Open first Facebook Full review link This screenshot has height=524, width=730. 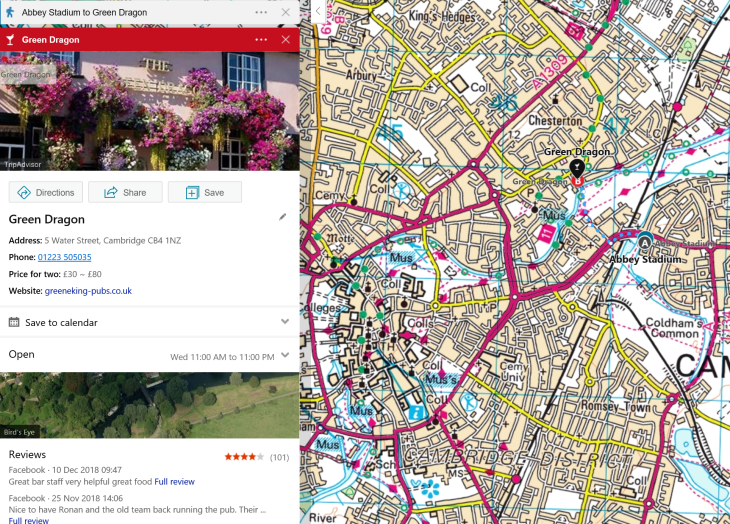[174, 481]
